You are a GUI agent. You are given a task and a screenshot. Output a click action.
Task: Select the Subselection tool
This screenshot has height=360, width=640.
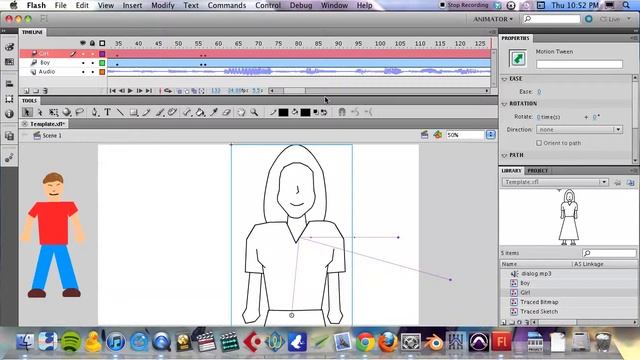[40, 112]
